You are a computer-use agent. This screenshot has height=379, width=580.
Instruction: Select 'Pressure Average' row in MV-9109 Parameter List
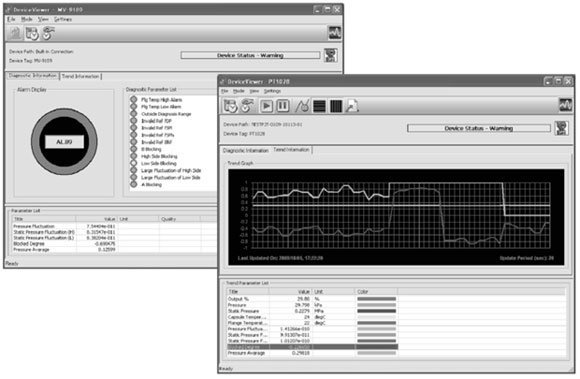click(x=114, y=250)
